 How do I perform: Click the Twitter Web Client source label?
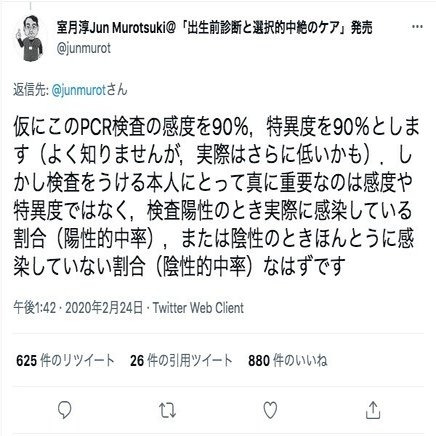[x=198, y=307]
